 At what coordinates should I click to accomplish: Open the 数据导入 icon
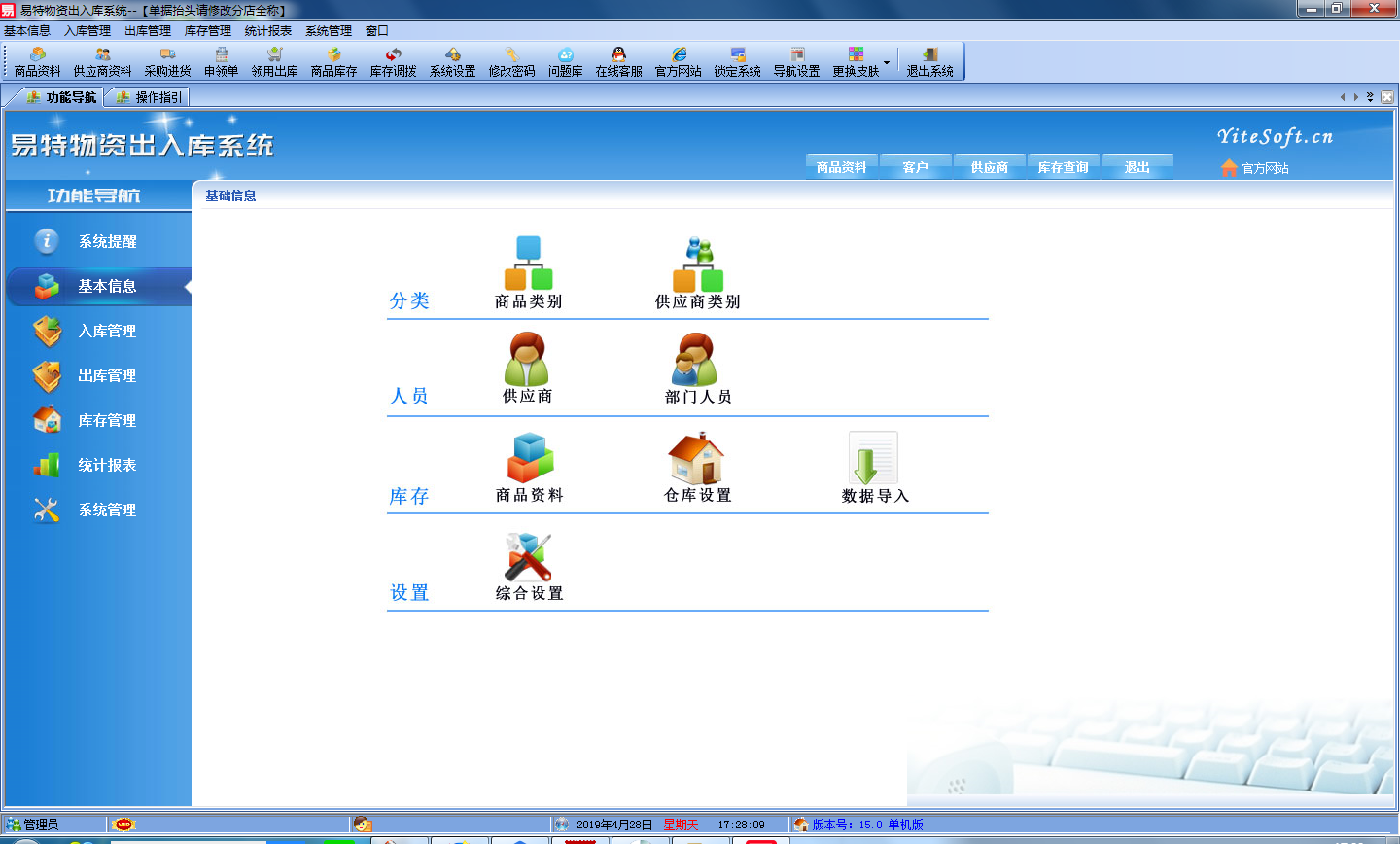pos(875,468)
